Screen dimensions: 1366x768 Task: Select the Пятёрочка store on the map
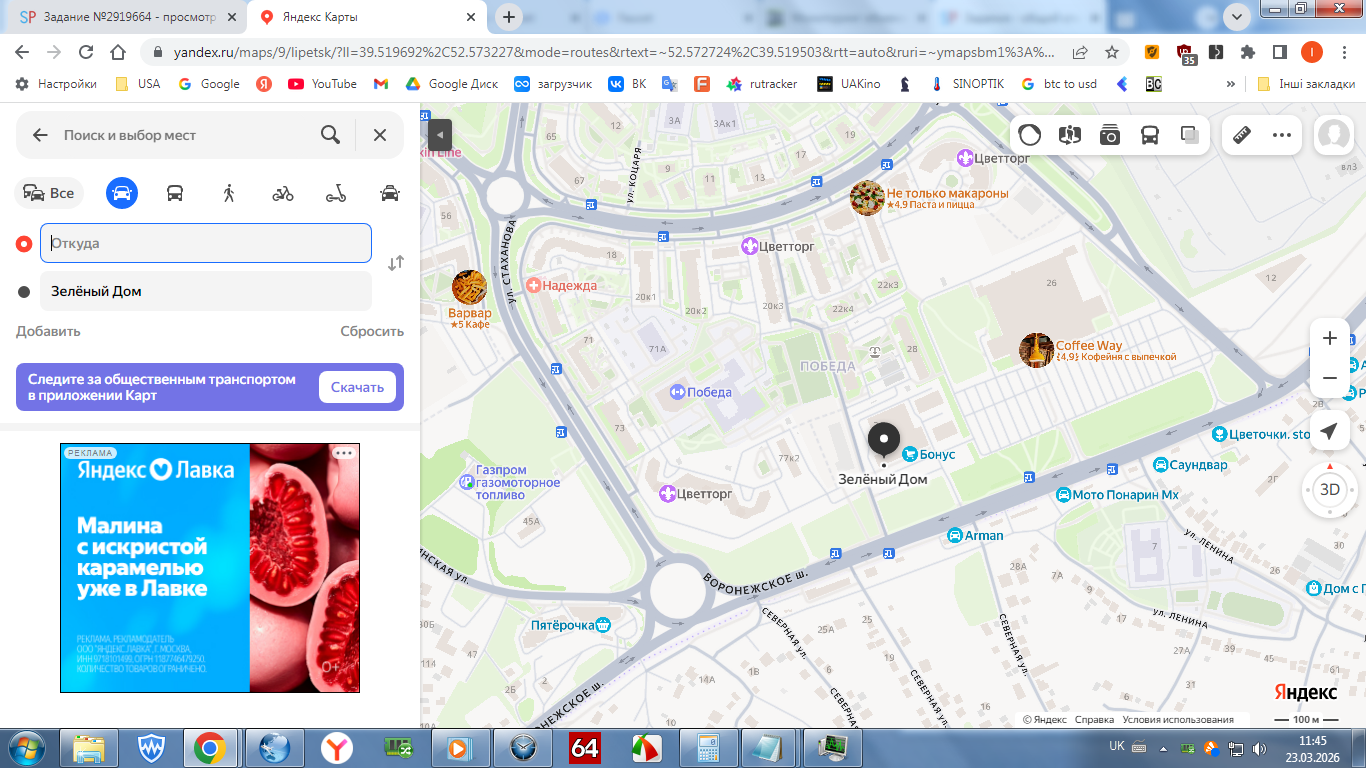click(x=571, y=625)
